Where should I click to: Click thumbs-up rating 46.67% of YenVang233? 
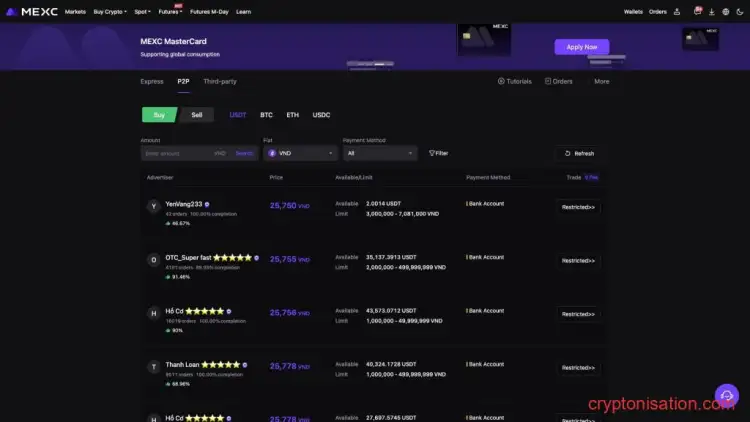(177, 223)
